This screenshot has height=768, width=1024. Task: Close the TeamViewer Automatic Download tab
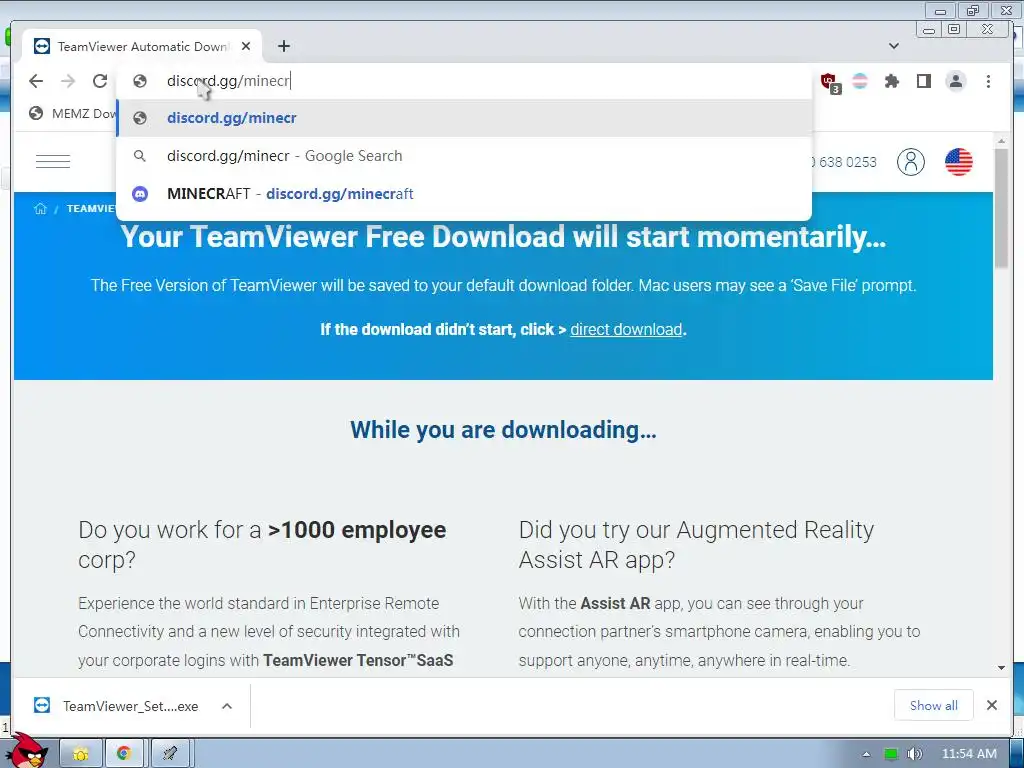point(246,46)
